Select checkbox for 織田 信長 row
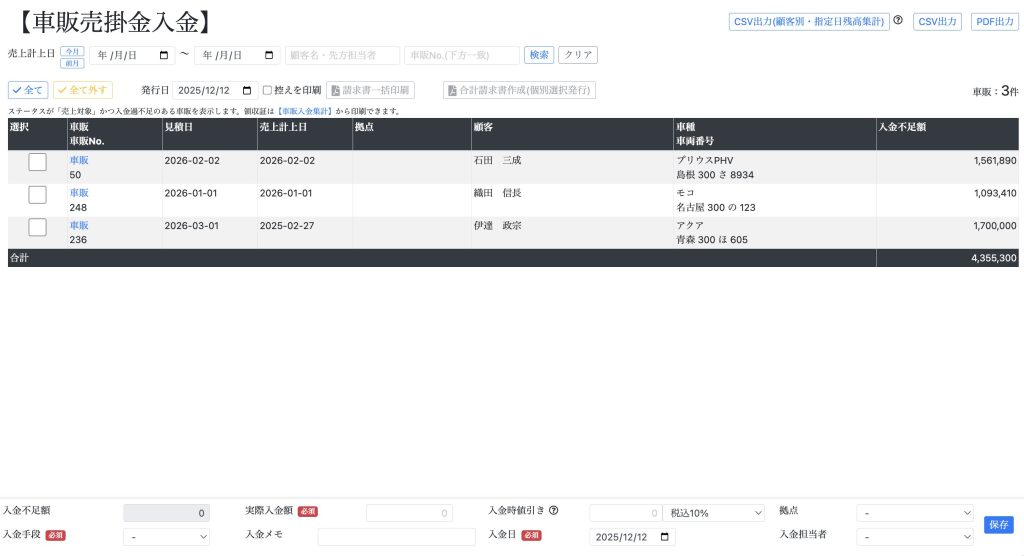Viewport: 1024px width, 556px height. (x=37, y=194)
